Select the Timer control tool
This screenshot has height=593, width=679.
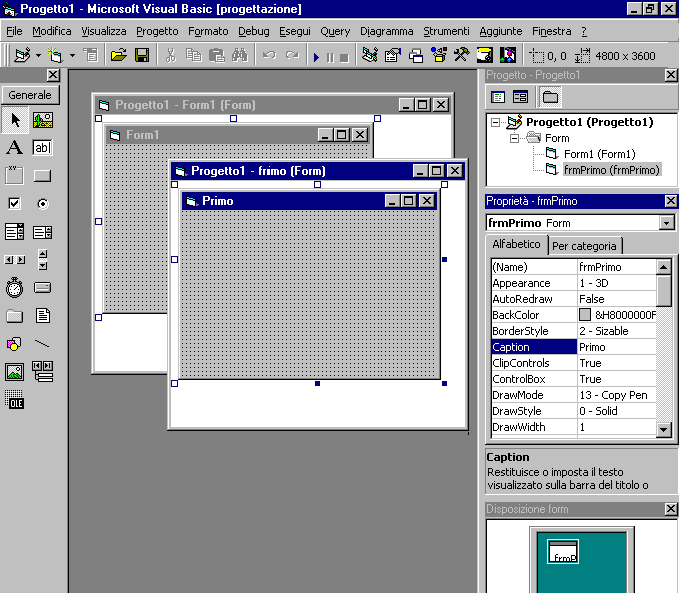15,288
